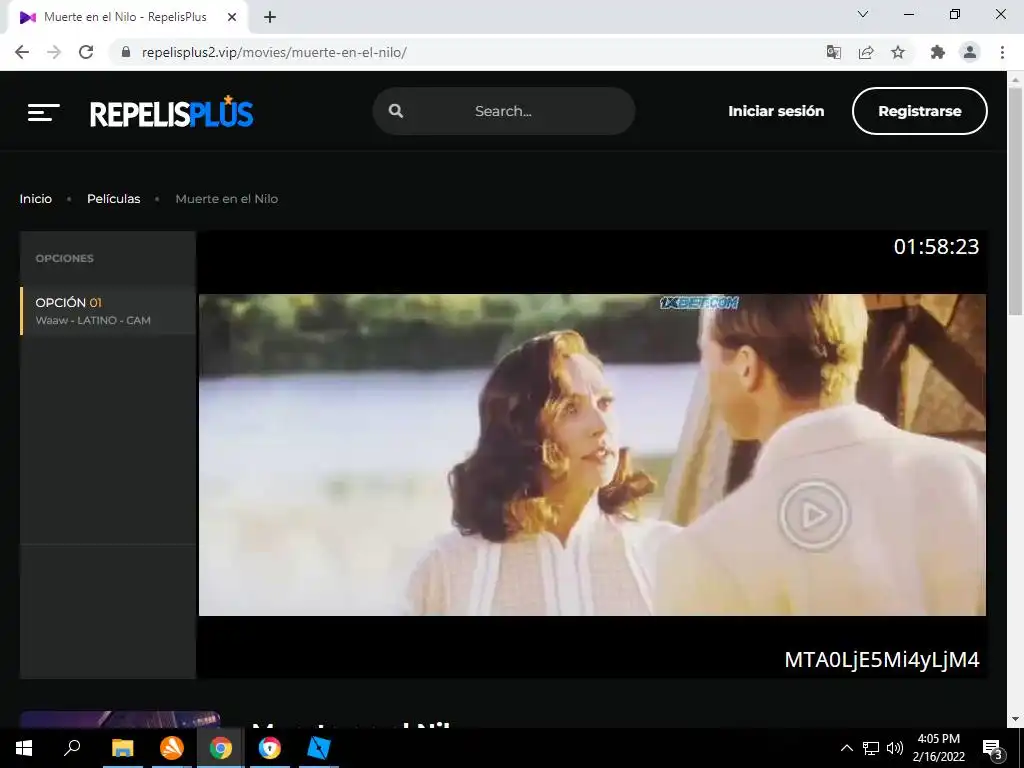The height and width of the screenshot is (768, 1024).
Task: Open the blue Roblox Studio taskbar icon
Action: [319, 748]
